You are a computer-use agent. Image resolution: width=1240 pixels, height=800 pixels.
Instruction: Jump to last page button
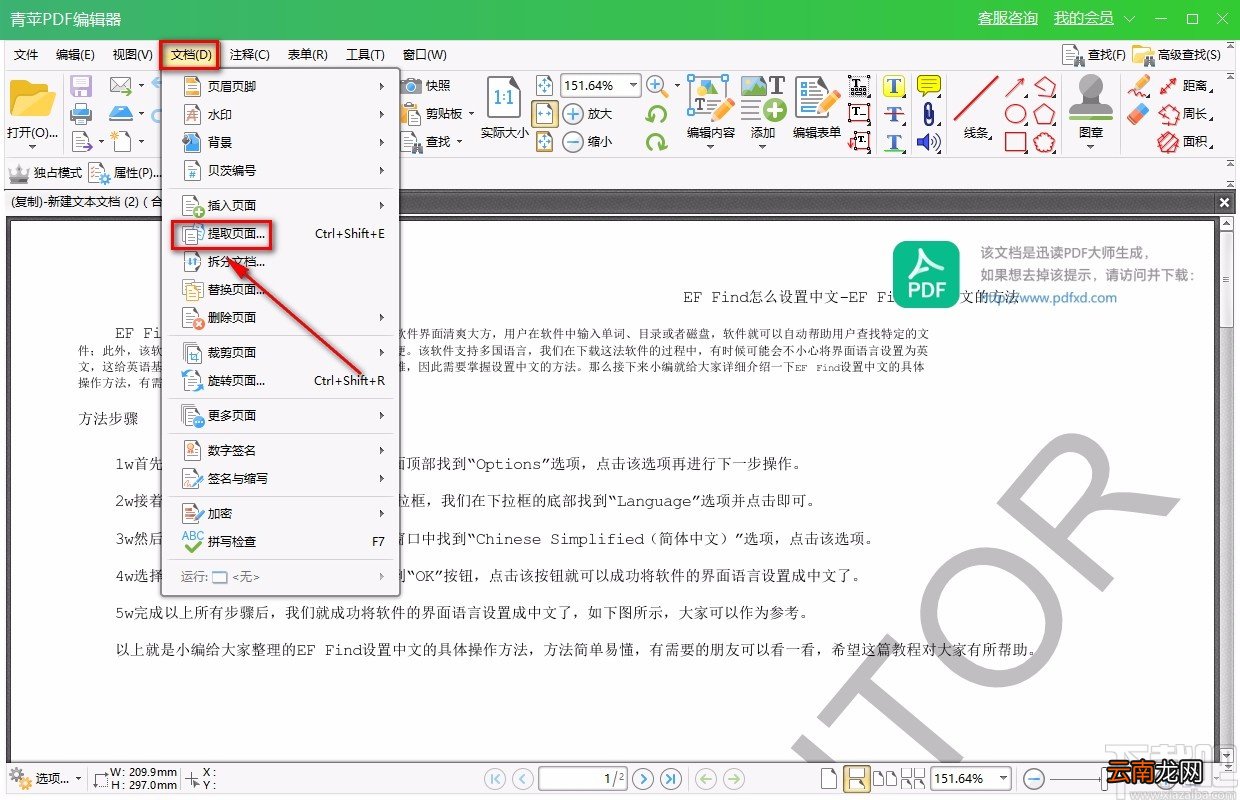coord(671,778)
